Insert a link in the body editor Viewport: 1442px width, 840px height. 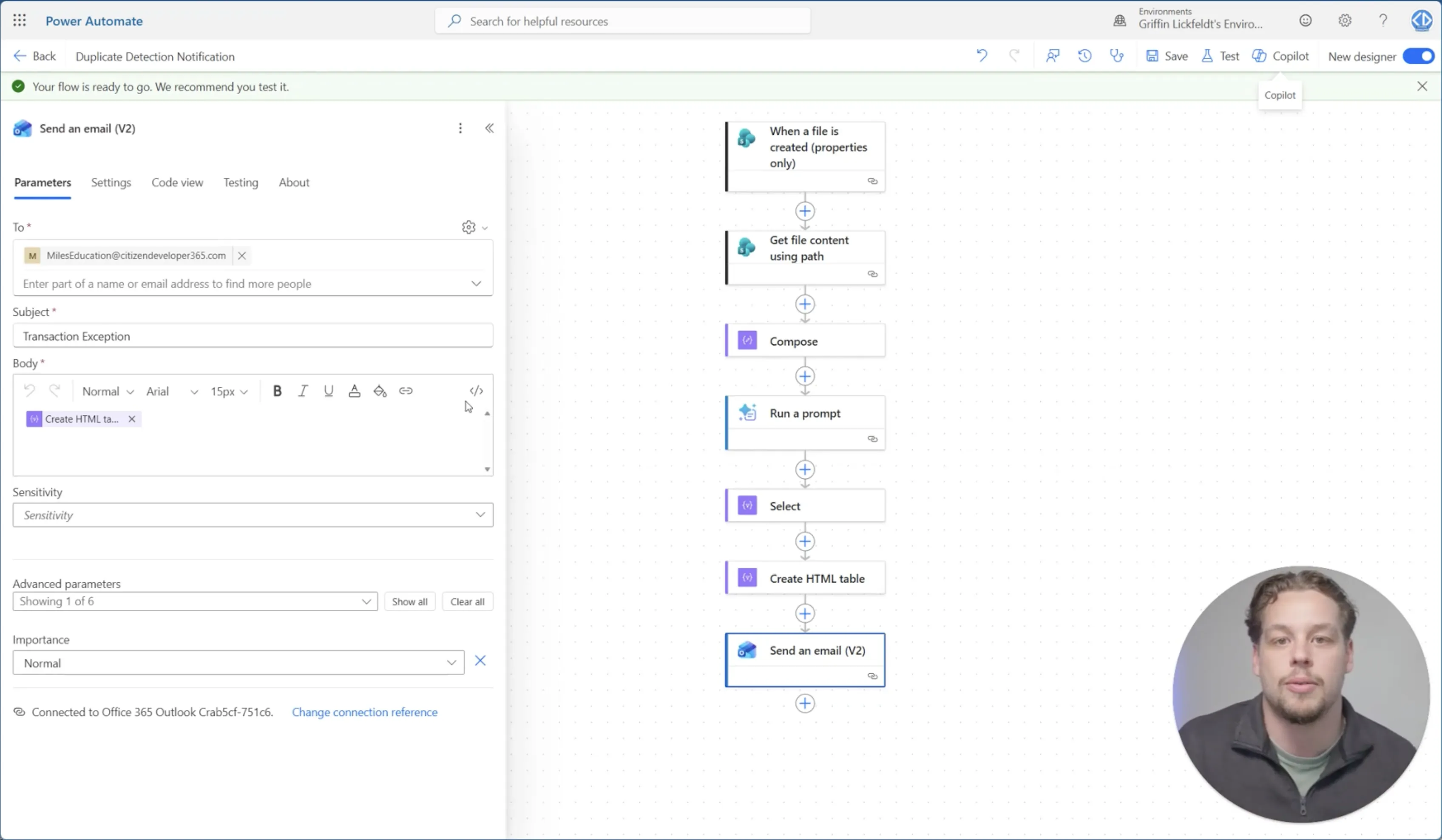406,391
